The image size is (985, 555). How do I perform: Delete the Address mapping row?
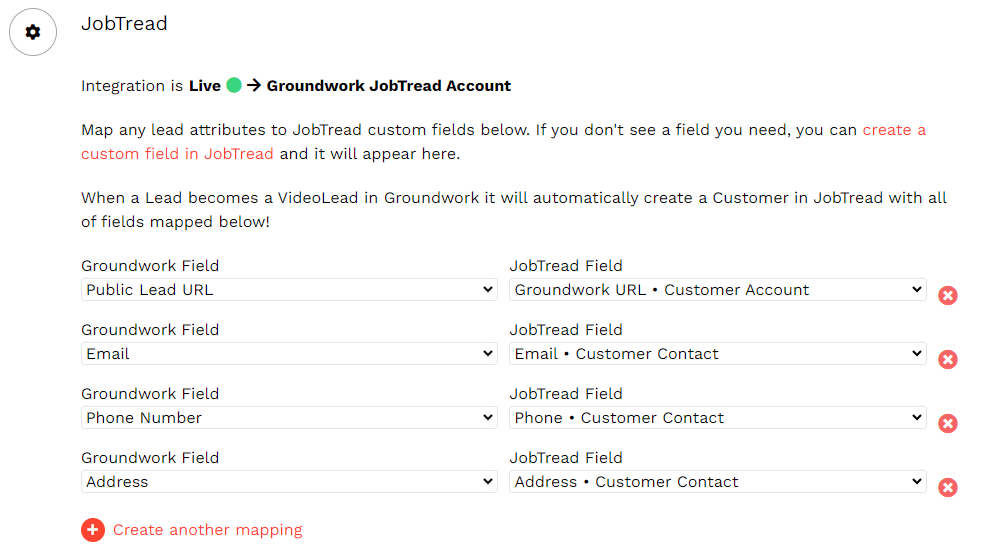(x=948, y=487)
